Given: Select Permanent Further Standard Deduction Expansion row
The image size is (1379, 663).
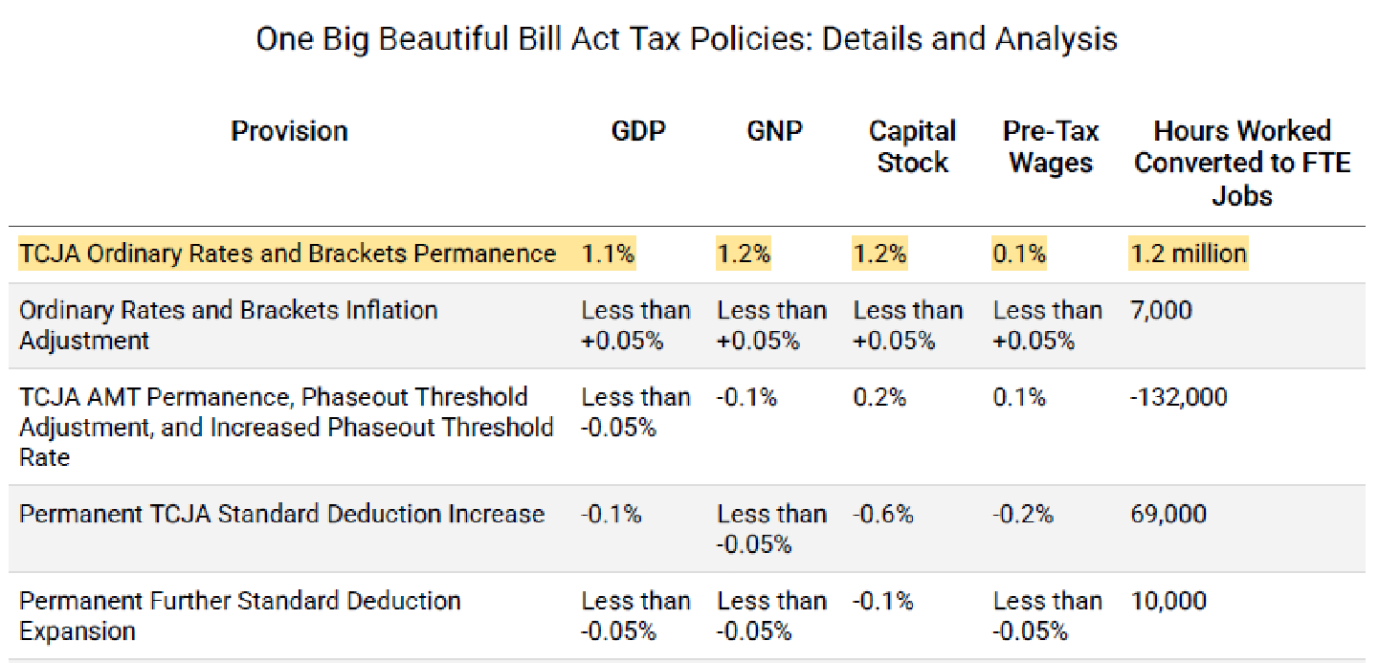Looking at the screenshot, I should pyautogui.click(x=688, y=615).
